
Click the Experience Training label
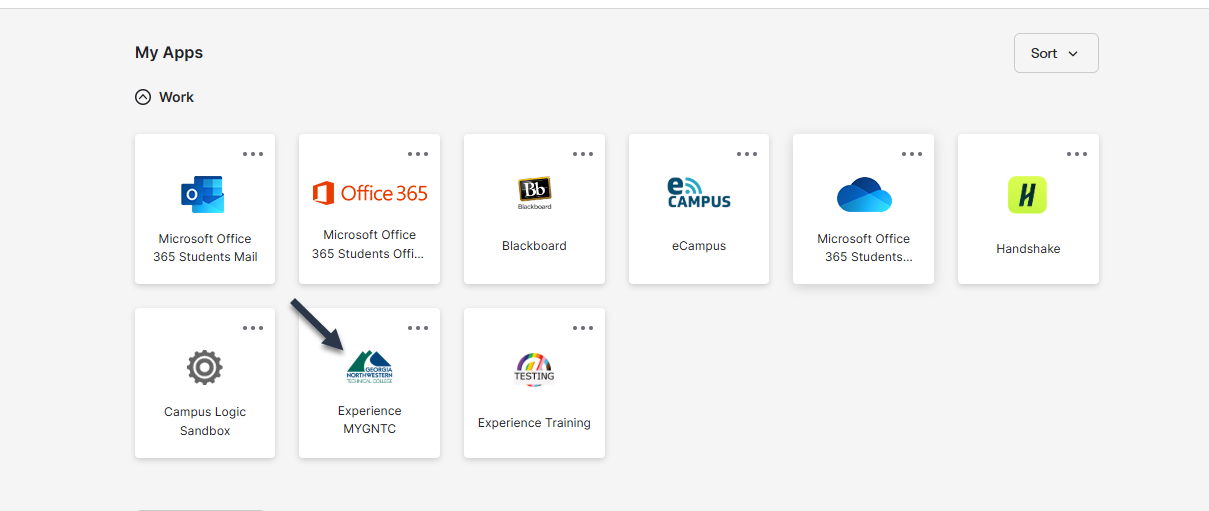pyautogui.click(x=534, y=423)
